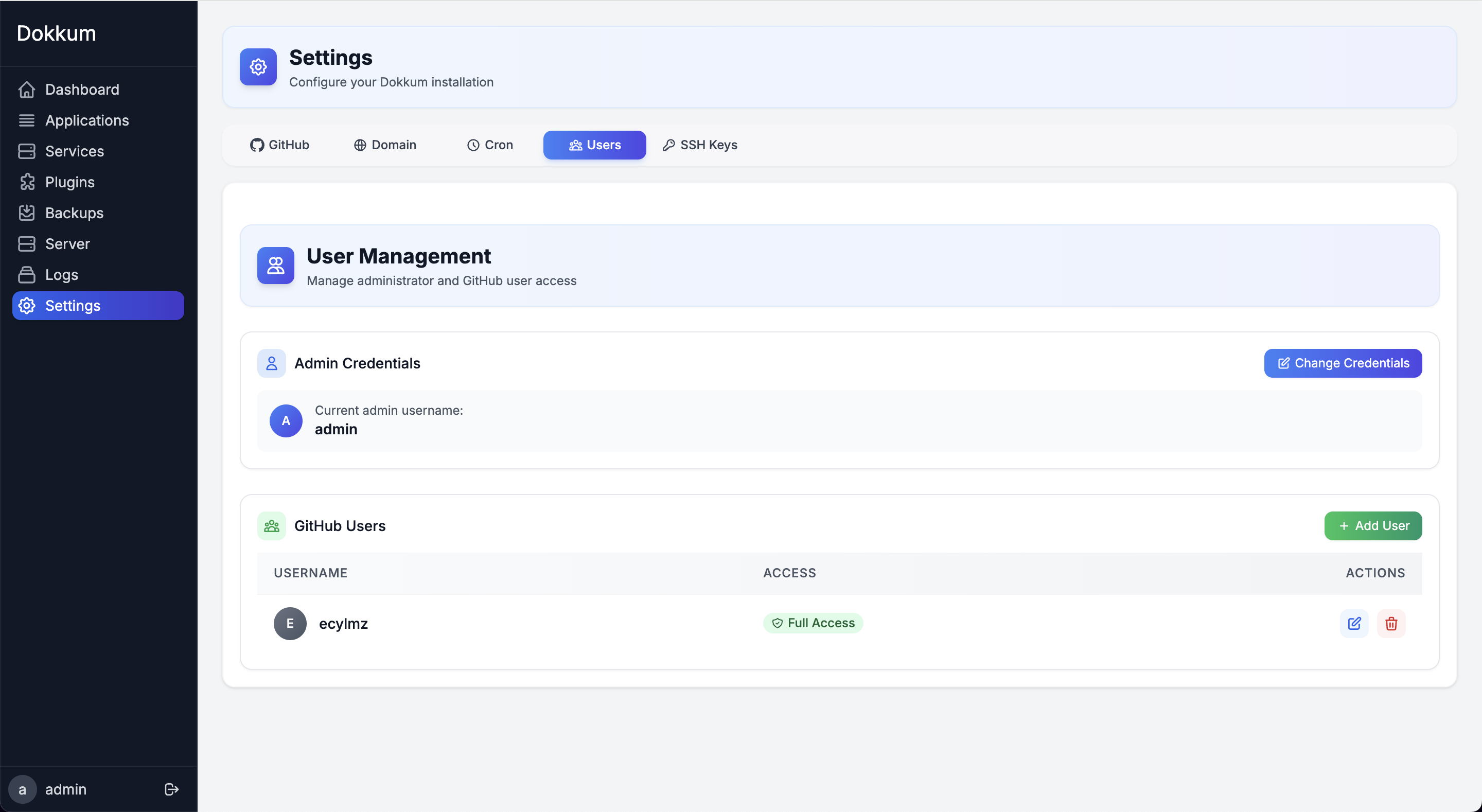
Task: Click the User Management group icon
Action: point(276,266)
